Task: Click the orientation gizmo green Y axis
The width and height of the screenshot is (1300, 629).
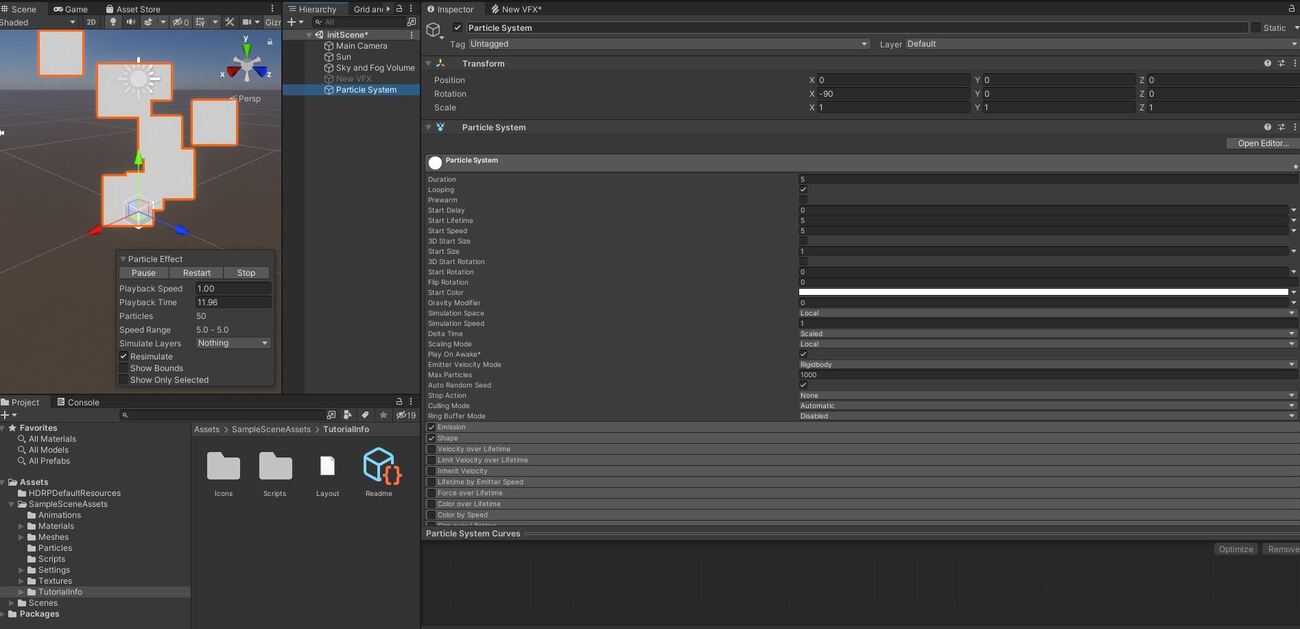Action: [247, 47]
